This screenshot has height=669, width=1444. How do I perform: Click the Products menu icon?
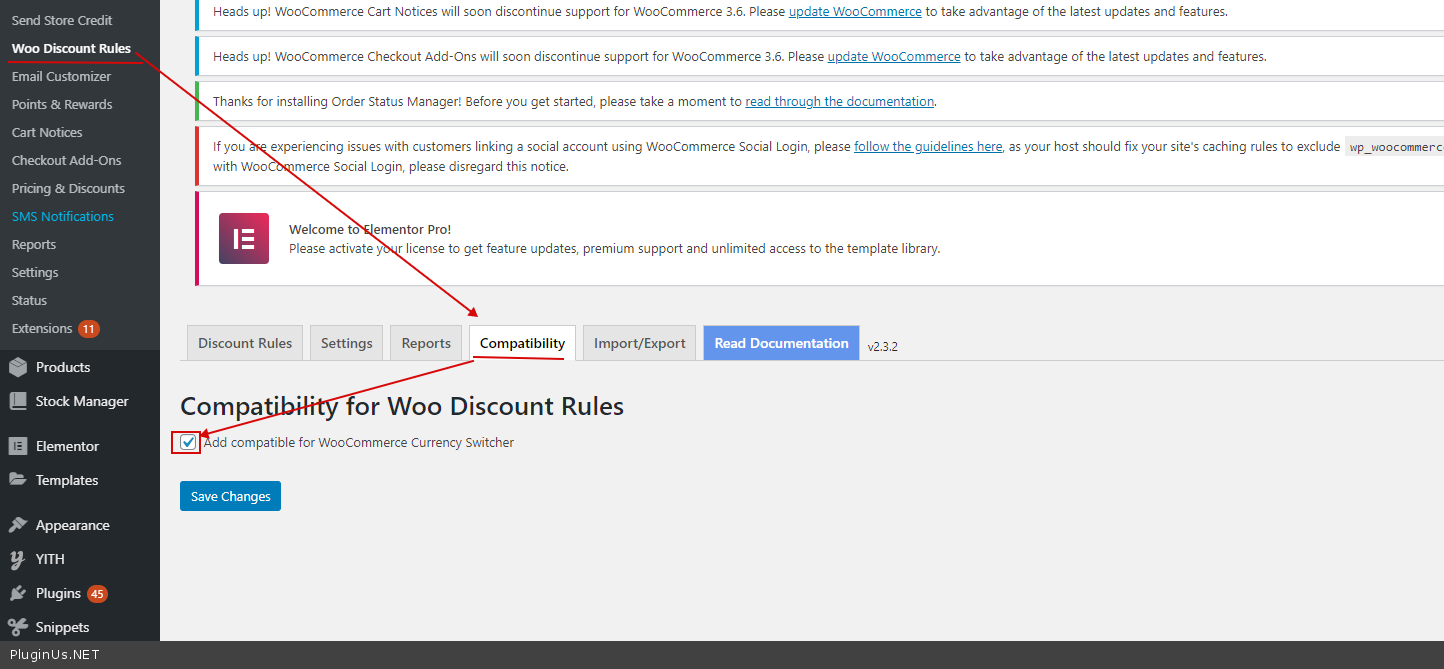(x=18, y=367)
